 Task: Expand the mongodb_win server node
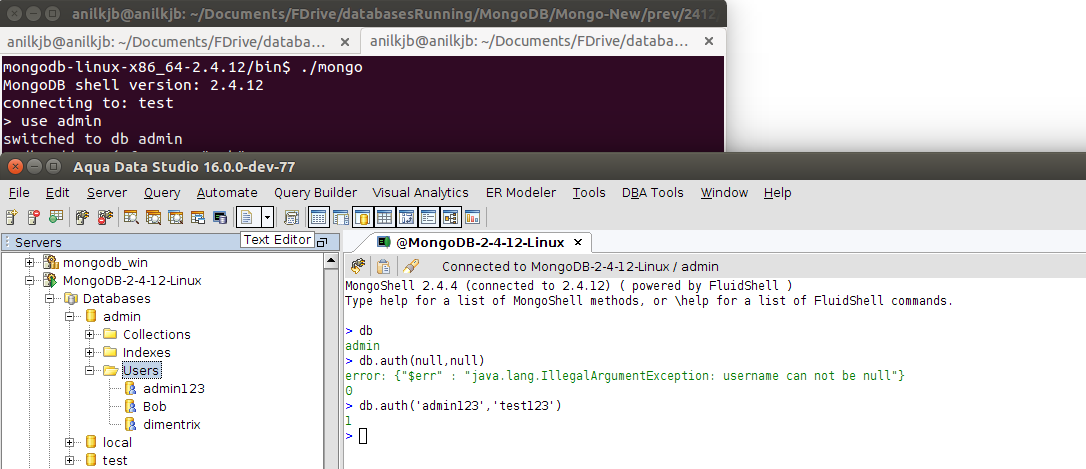30,263
